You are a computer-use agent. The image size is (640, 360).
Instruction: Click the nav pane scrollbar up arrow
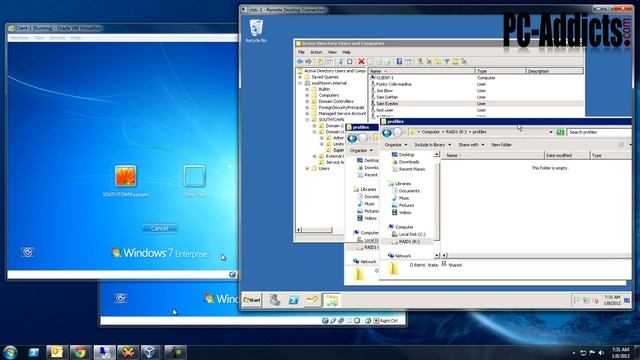pyautogui.click(x=437, y=155)
